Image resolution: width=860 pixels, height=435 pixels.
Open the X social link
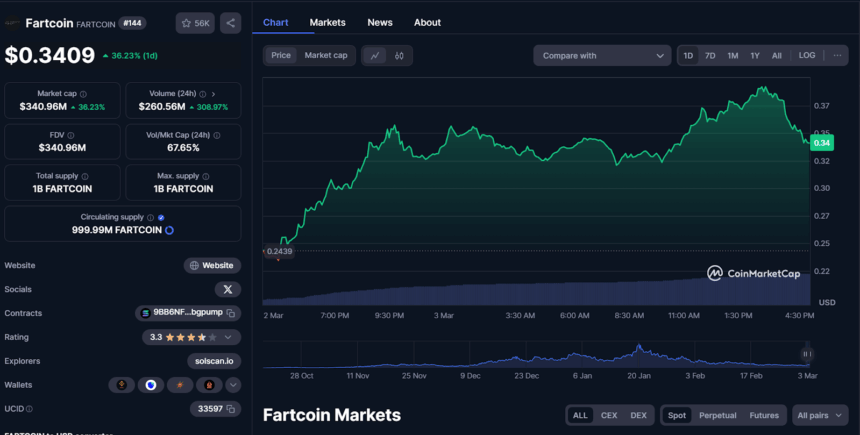pyautogui.click(x=228, y=289)
